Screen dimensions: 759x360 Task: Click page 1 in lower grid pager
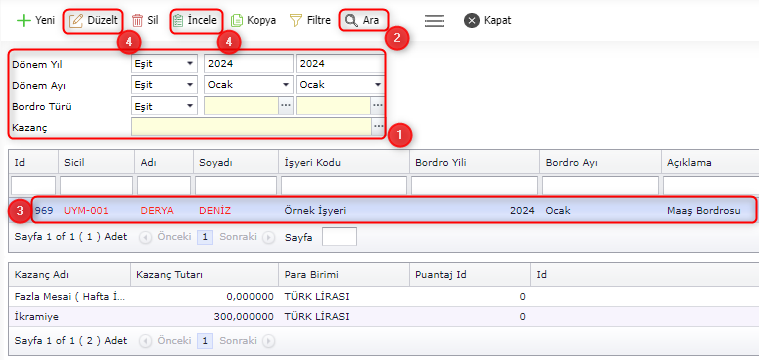[205, 341]
